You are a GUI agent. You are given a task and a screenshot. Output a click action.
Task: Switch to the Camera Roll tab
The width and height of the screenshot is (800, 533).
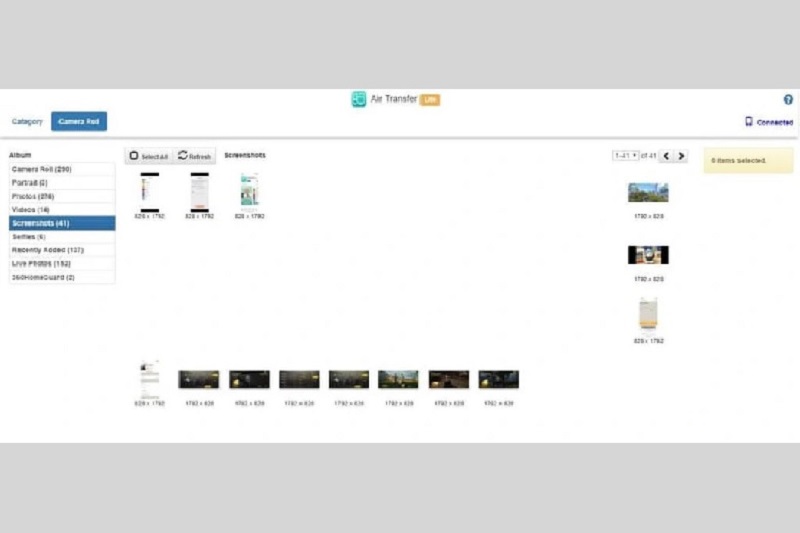tap(79, 122)
